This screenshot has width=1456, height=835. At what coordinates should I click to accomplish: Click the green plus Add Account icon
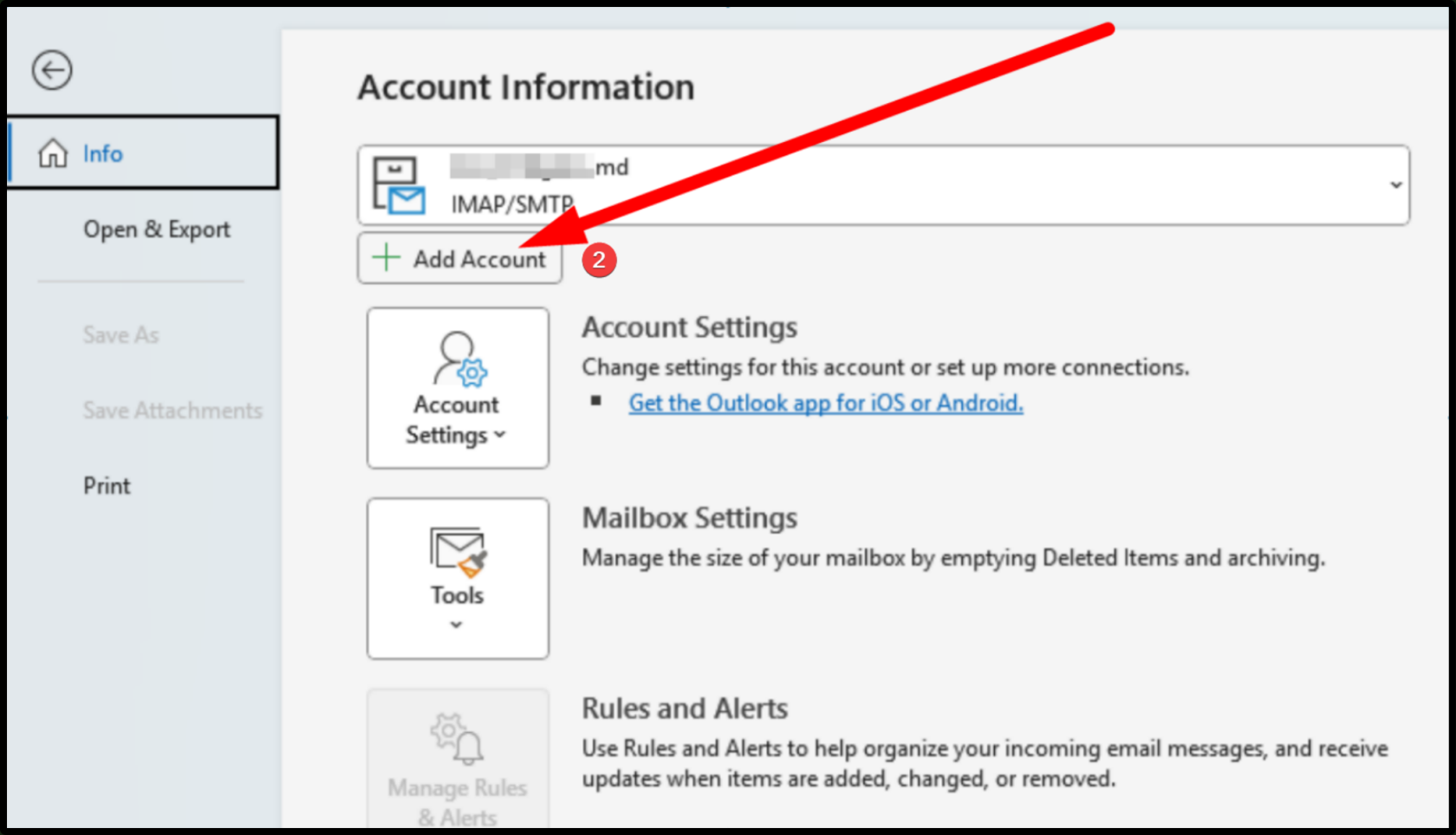(x=386, y=257)
